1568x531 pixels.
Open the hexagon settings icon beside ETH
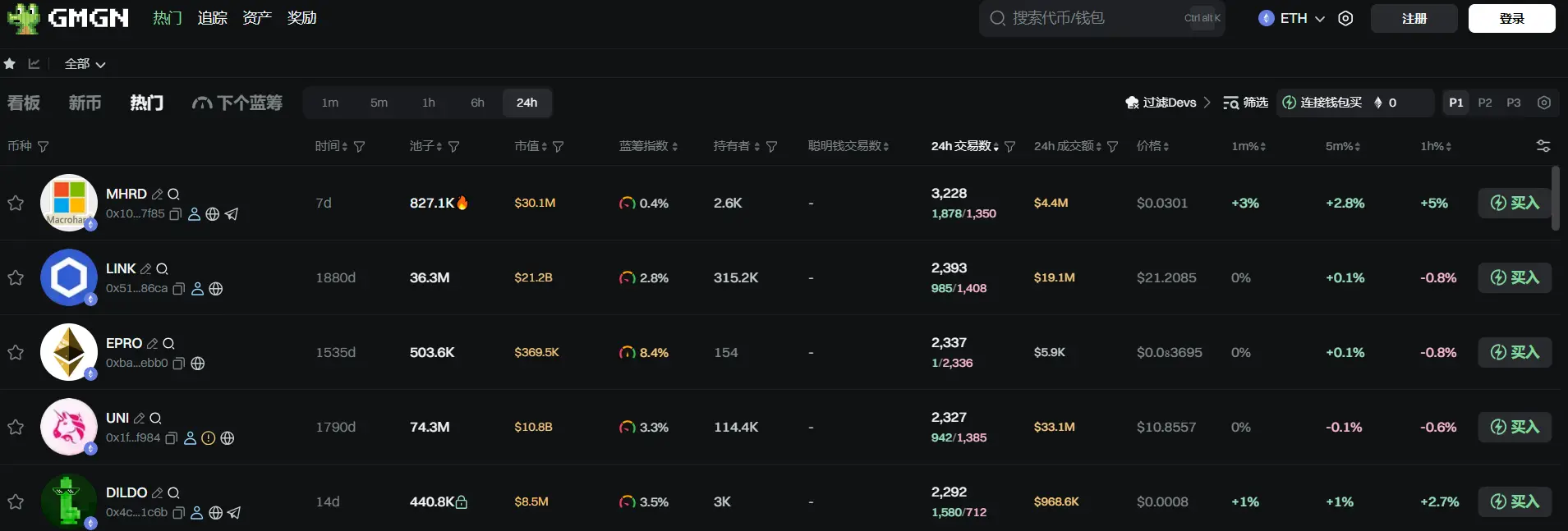[x=1345, y=18]
